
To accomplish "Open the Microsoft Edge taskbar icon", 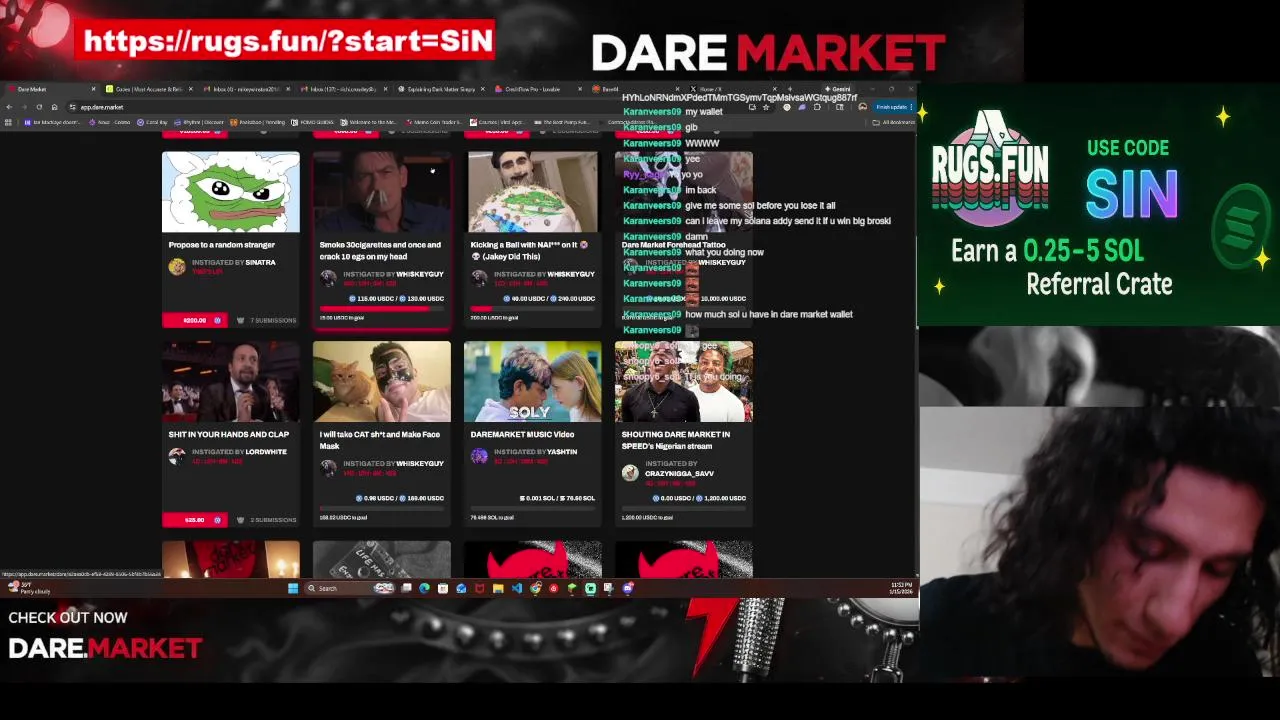I will 424,588.
